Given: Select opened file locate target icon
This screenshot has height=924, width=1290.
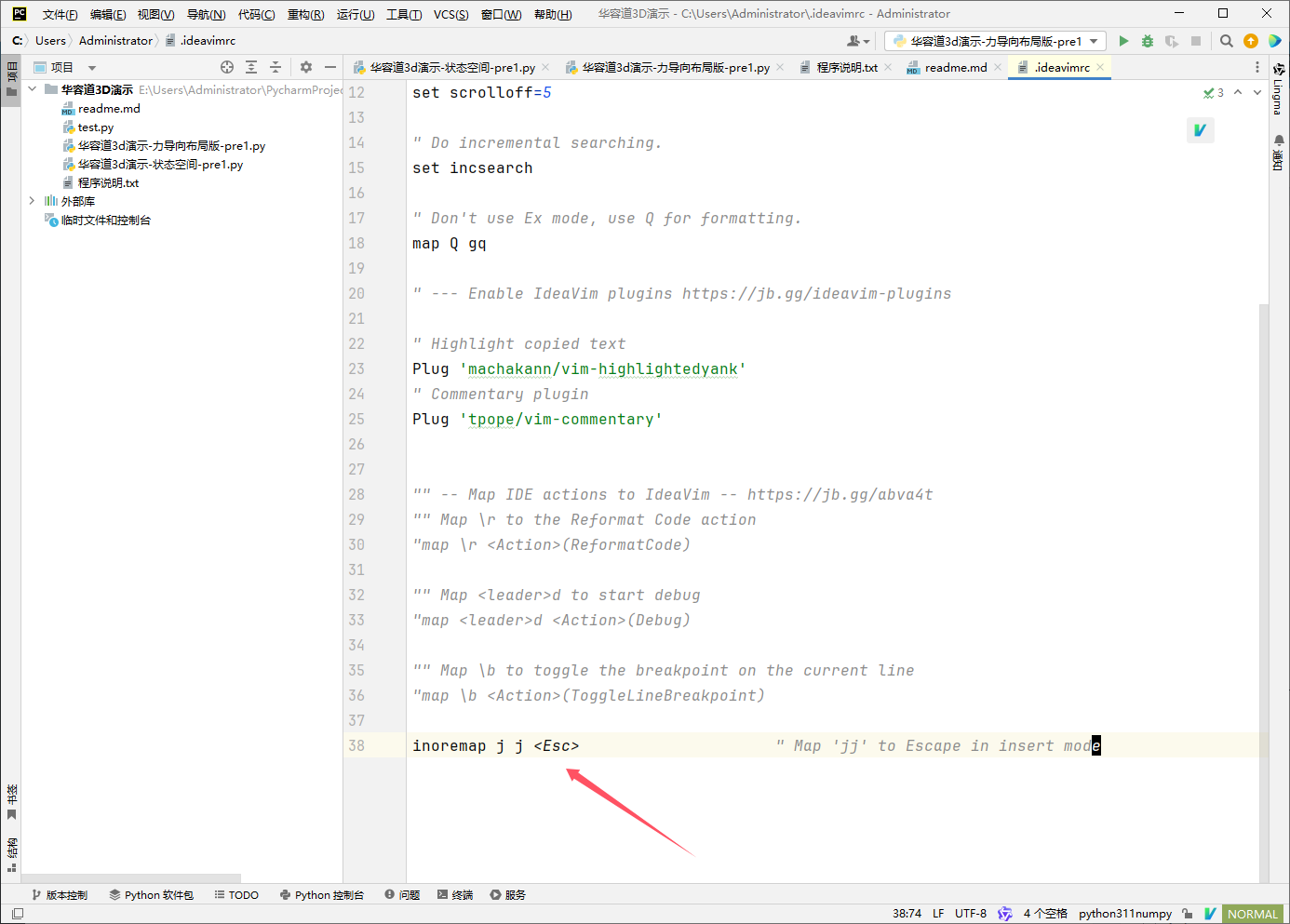Looking at the screenshot, I should tap(227, 67).
